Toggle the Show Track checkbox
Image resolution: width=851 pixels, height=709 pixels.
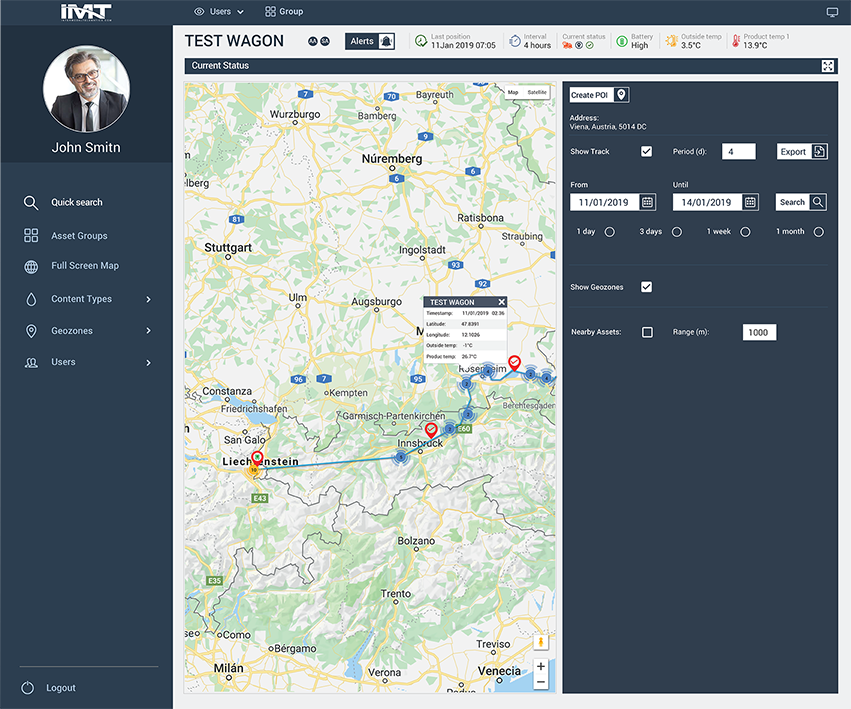point(646,151)
